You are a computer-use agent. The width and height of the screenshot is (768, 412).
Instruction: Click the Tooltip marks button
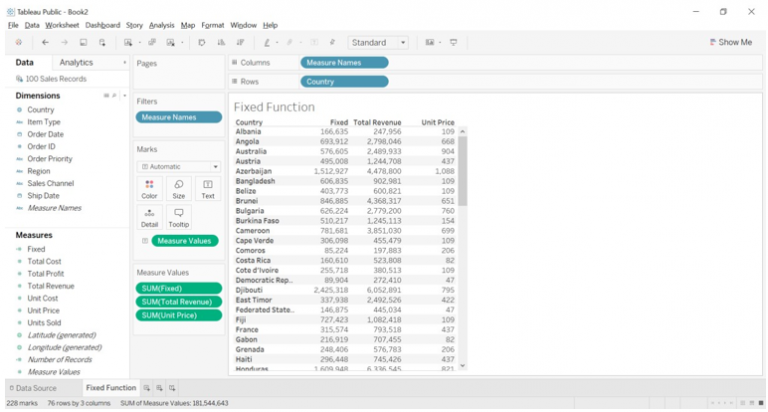click(178, 217)
